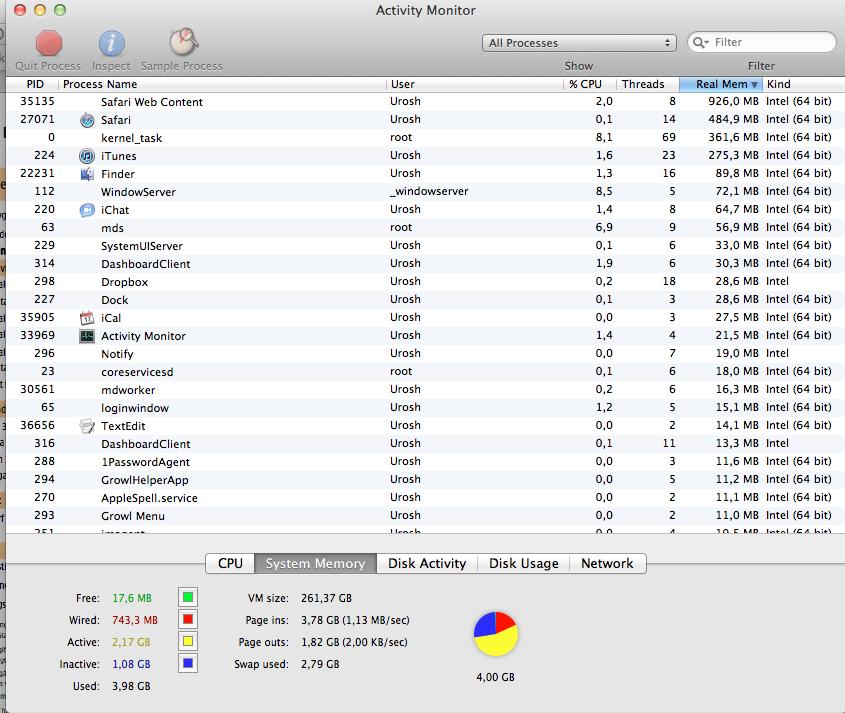Image resolution: width=845 pixels, height=713 pixels.
Task: Click the iTunes music note icon
Action: point(87,156)
